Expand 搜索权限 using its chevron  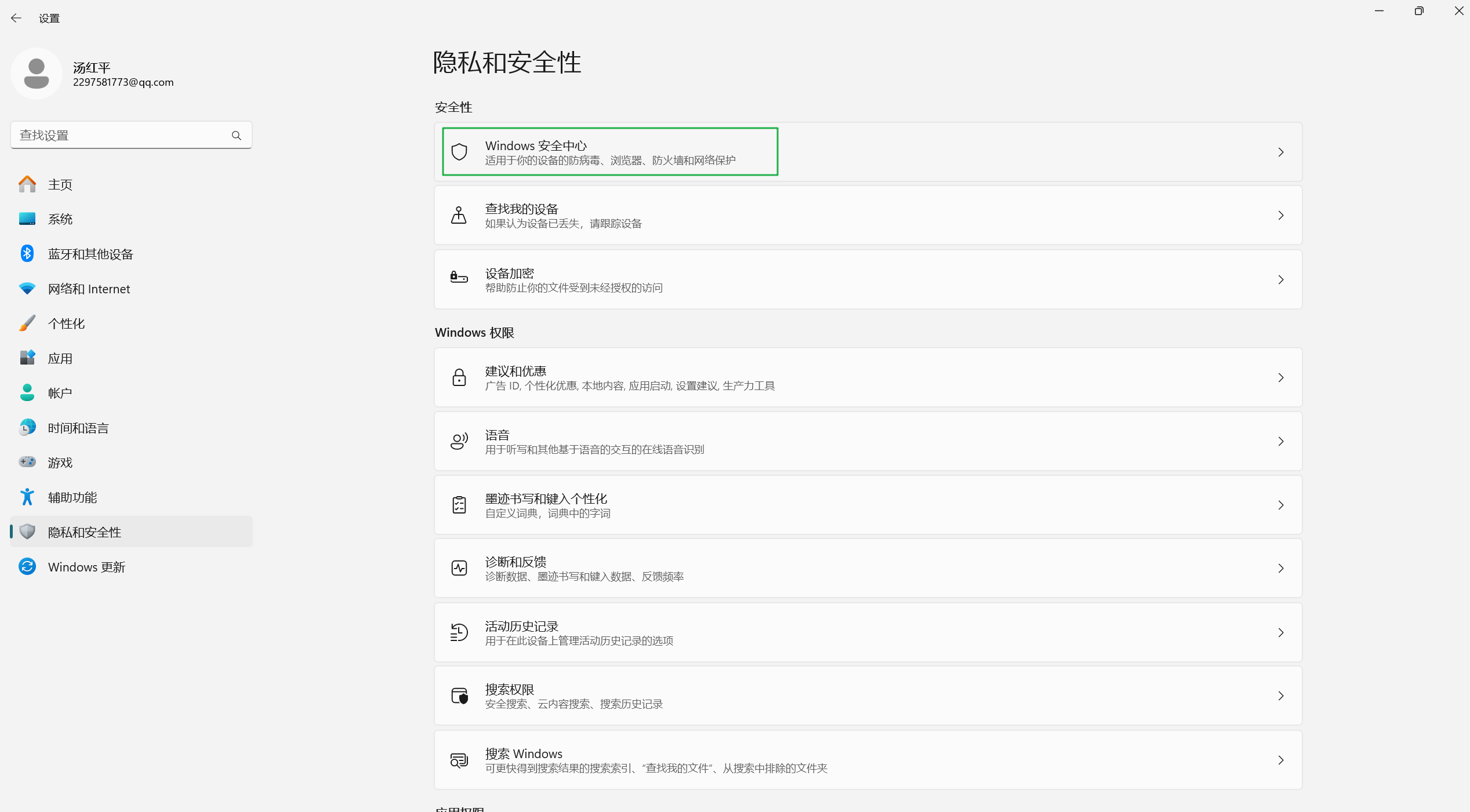1281,696
